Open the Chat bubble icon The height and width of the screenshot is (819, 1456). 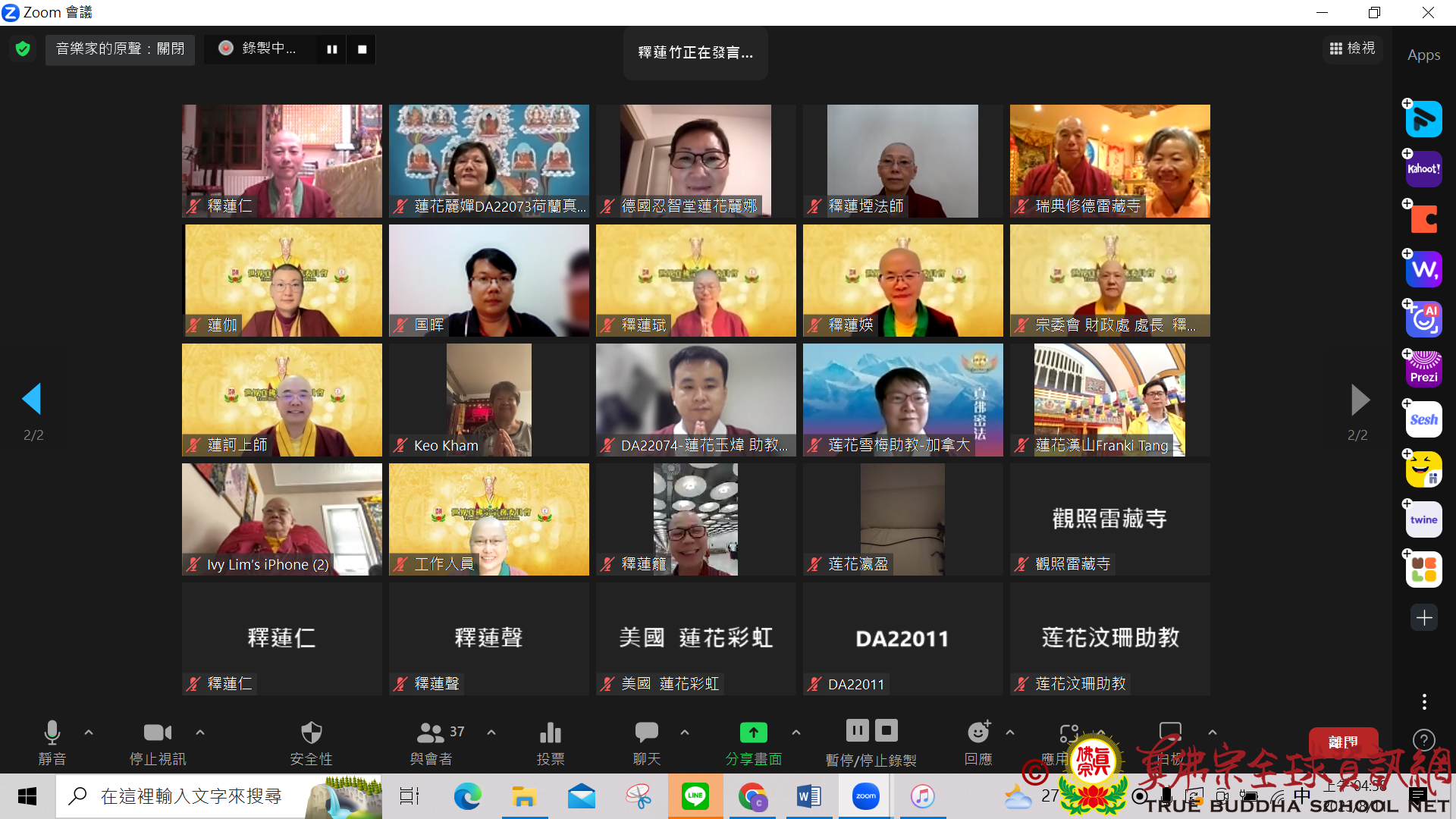(x=646, y=733)
